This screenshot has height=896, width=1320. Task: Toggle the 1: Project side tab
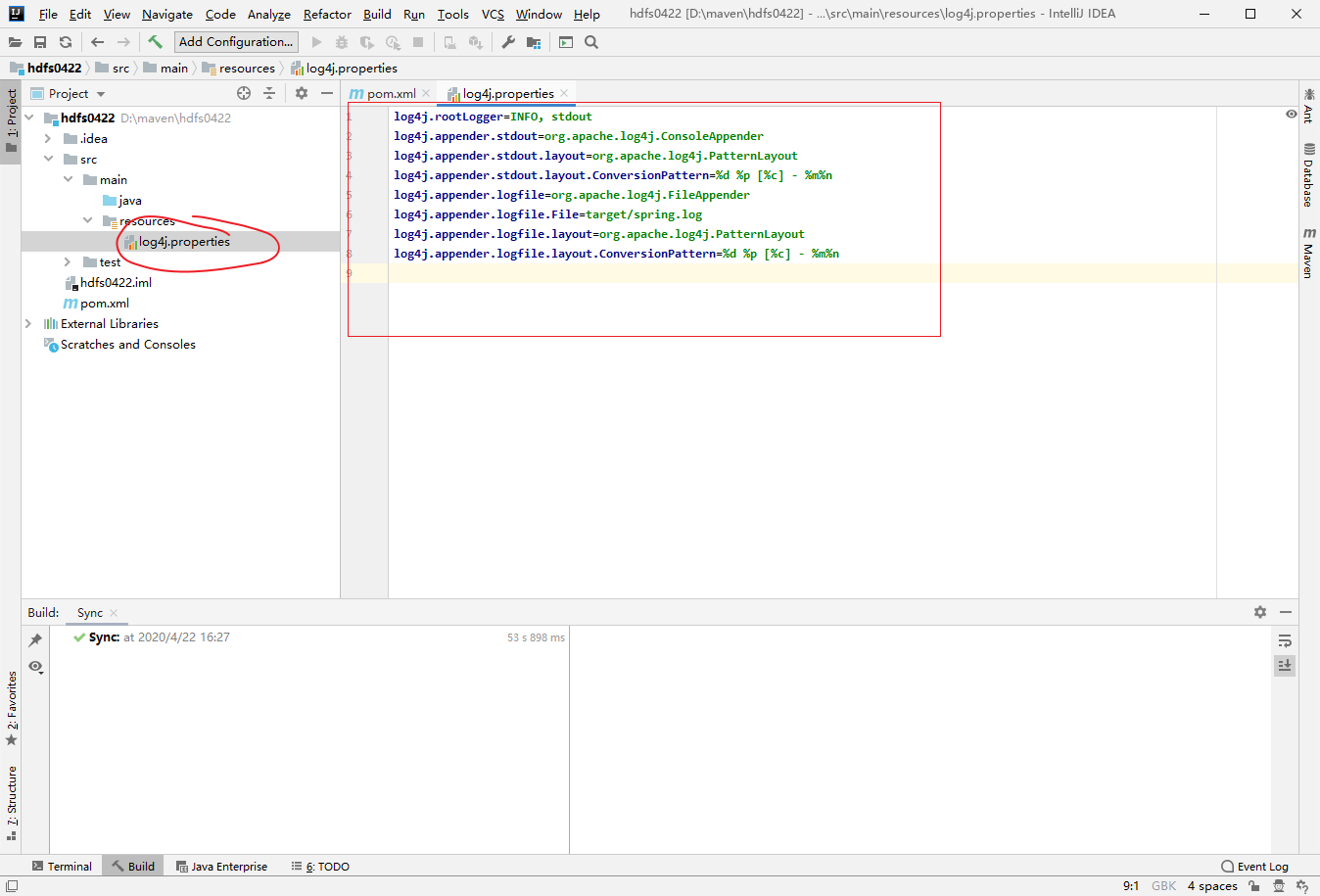point(11,121)
